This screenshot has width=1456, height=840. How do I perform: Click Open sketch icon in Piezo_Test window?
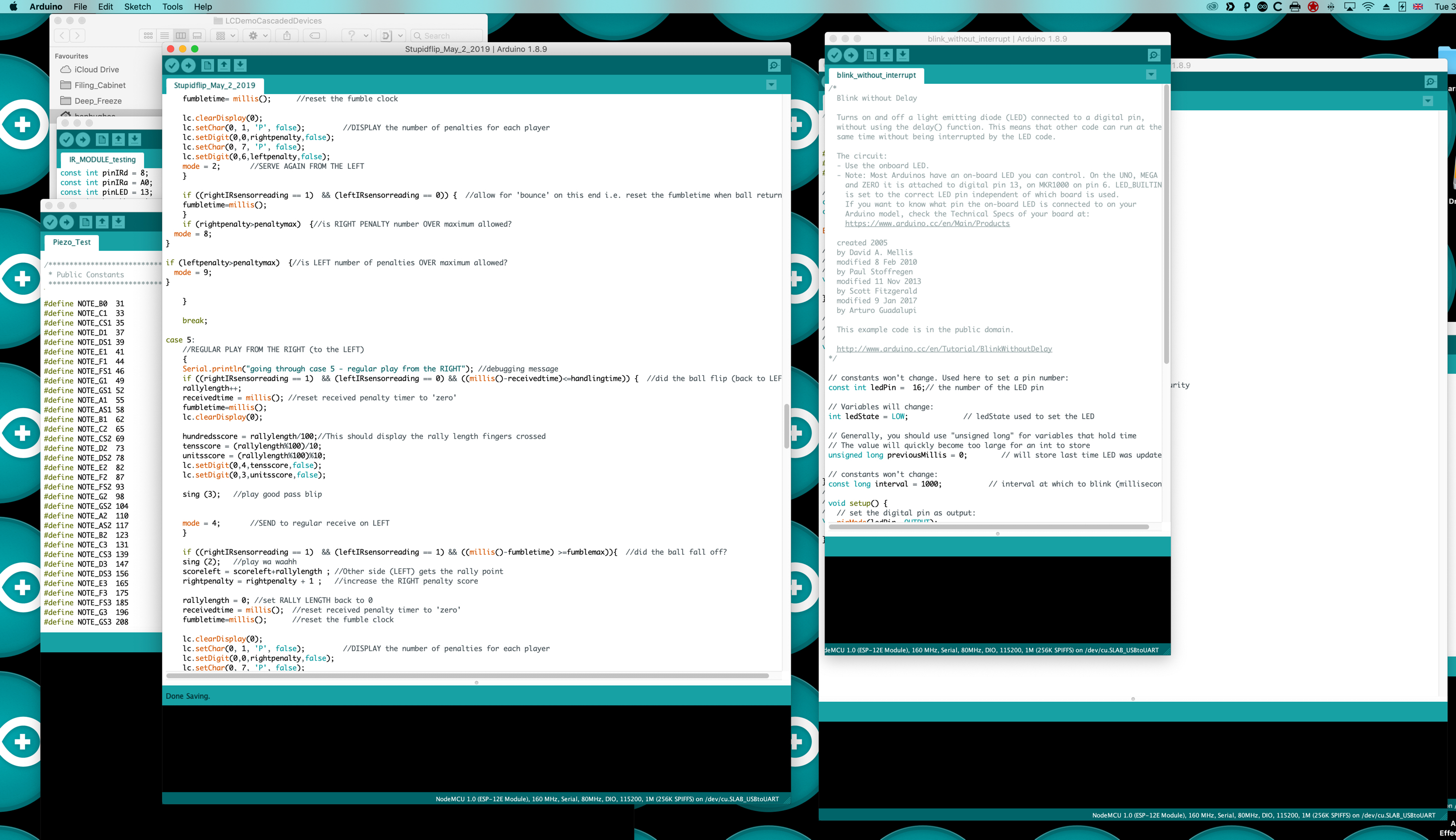(102, 222)
